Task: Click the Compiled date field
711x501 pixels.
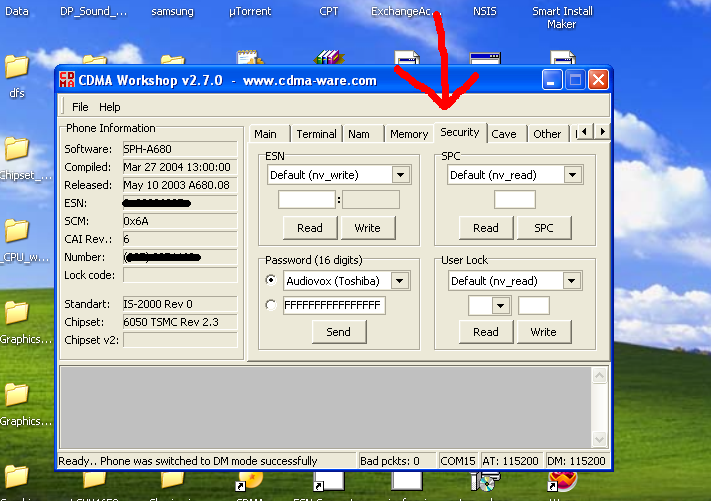Action: tap(180, 167)
